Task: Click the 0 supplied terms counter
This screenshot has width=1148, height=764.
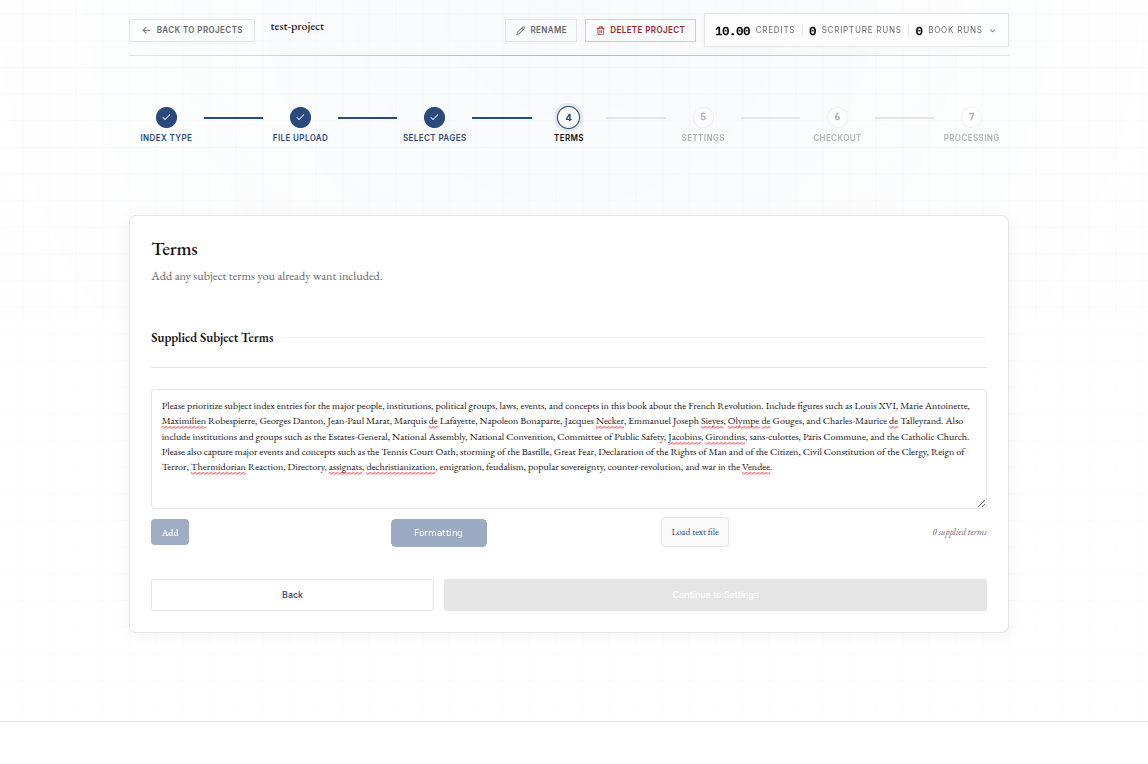Action: (959, 532)
